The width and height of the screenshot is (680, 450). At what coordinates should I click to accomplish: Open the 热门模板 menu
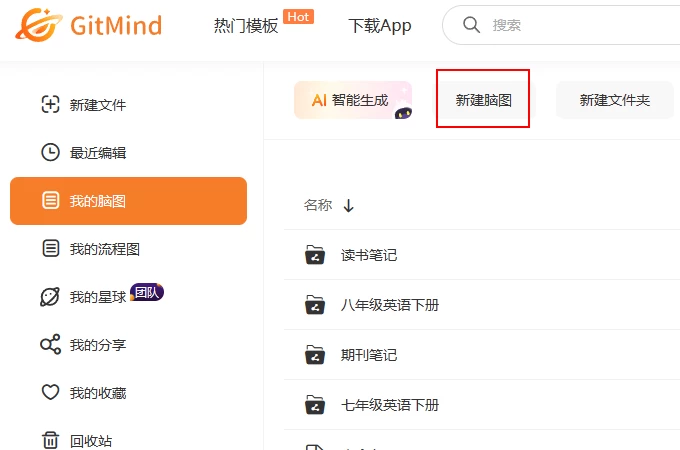pos(246,26)
